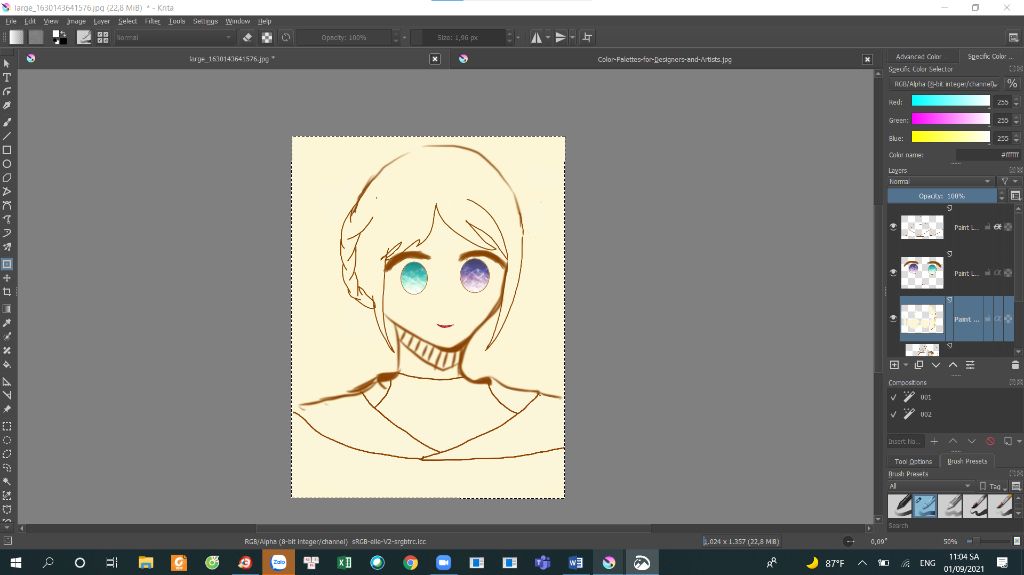Expand toolbar opacity slider options arrow
This screenshot has width=1024, height=575.
[x=404, y=37]
